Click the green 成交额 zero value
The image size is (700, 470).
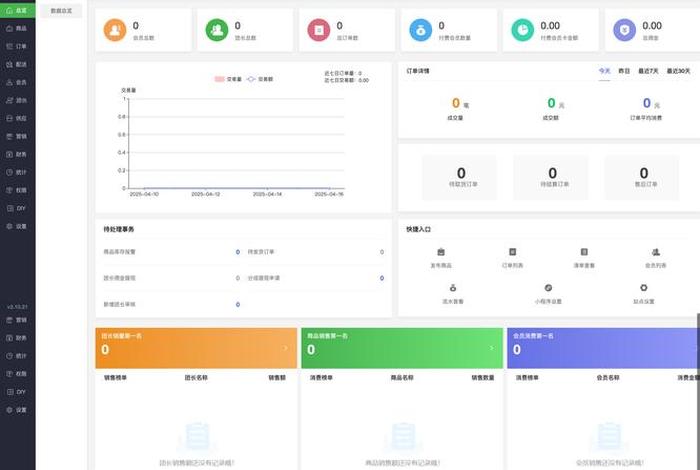pyautogui.click(x=551, y=103)
